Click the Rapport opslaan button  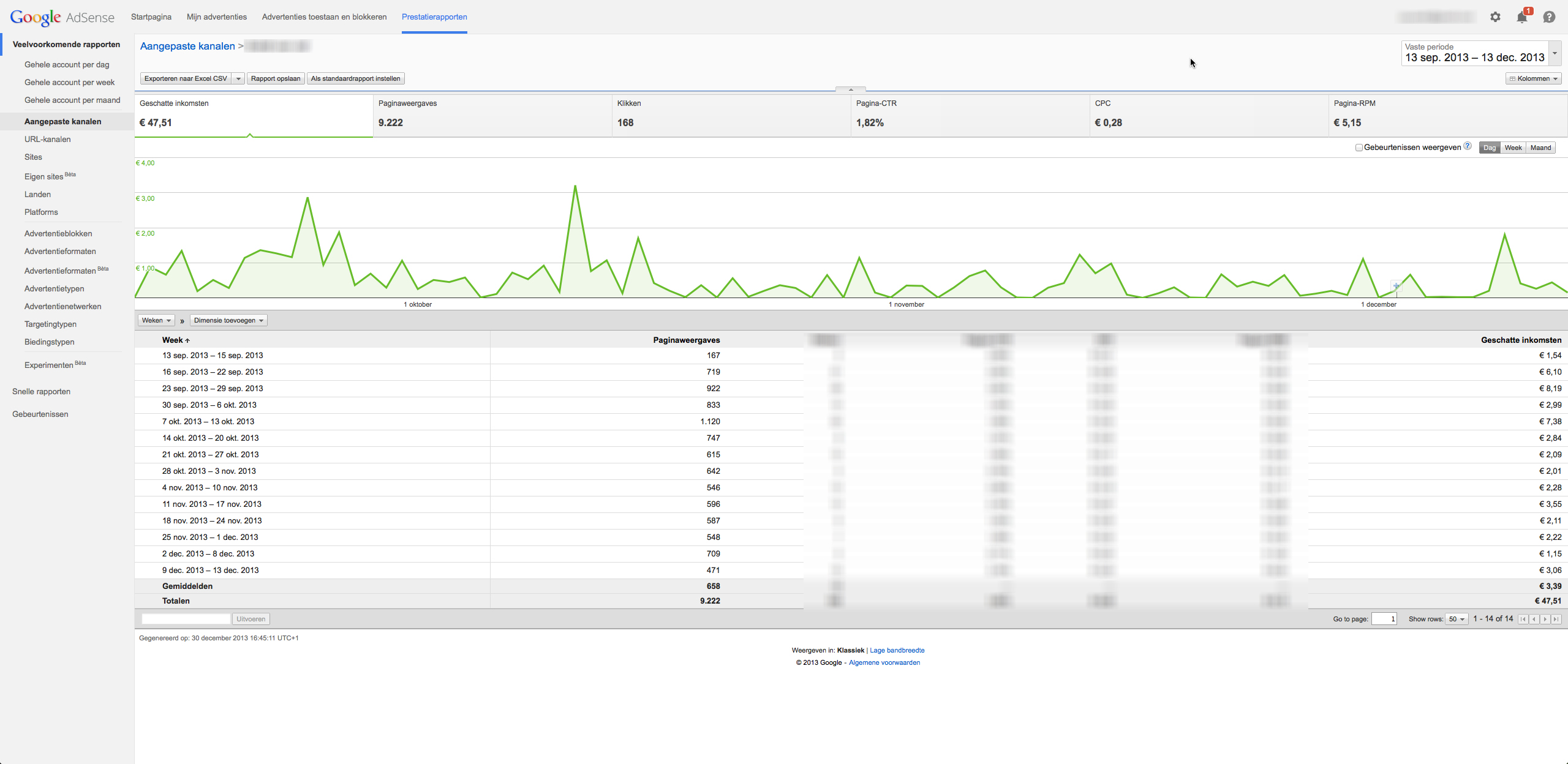click(x=276, y=78)
